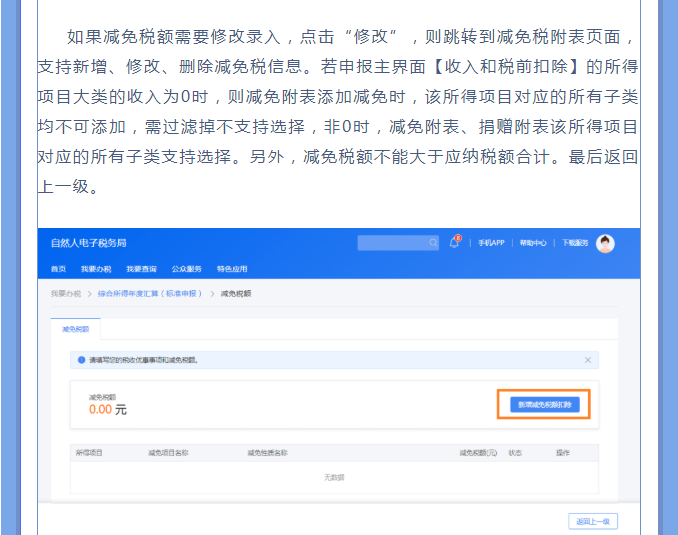Open the 帮助中心 link
Image resolution: width=678 pixels, height=535 pixels.
(533, 243)
